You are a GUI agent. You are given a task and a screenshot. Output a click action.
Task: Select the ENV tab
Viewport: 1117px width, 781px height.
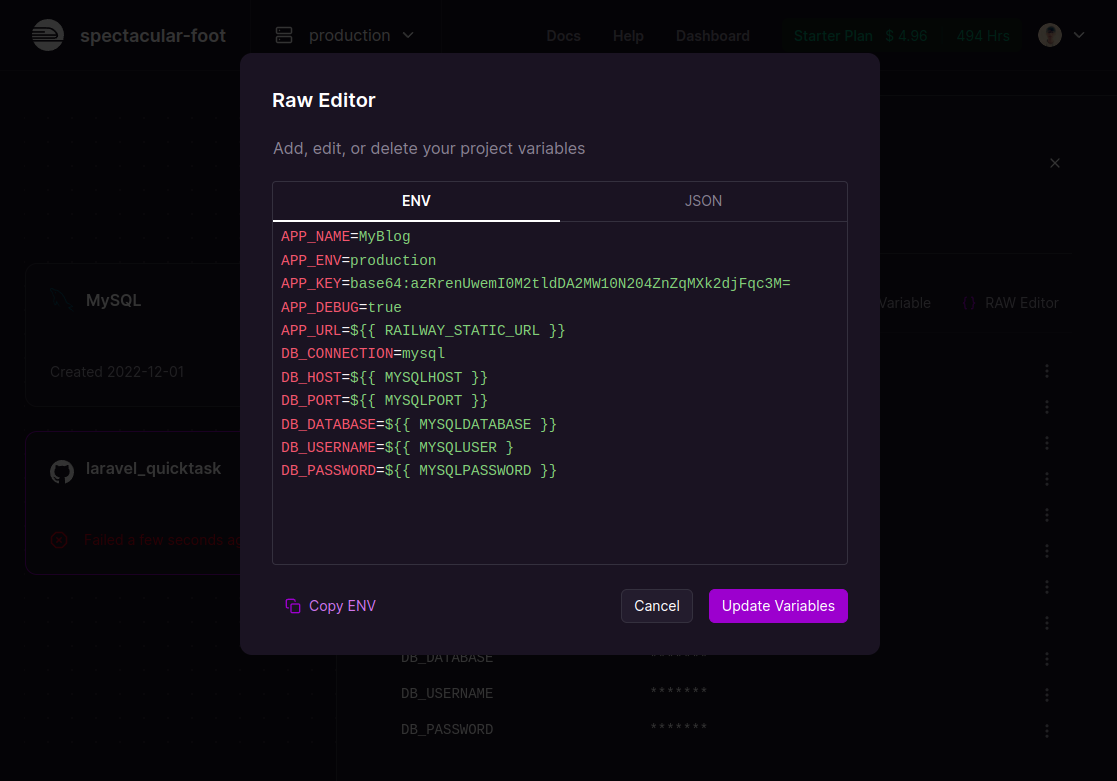click(415, 200)
